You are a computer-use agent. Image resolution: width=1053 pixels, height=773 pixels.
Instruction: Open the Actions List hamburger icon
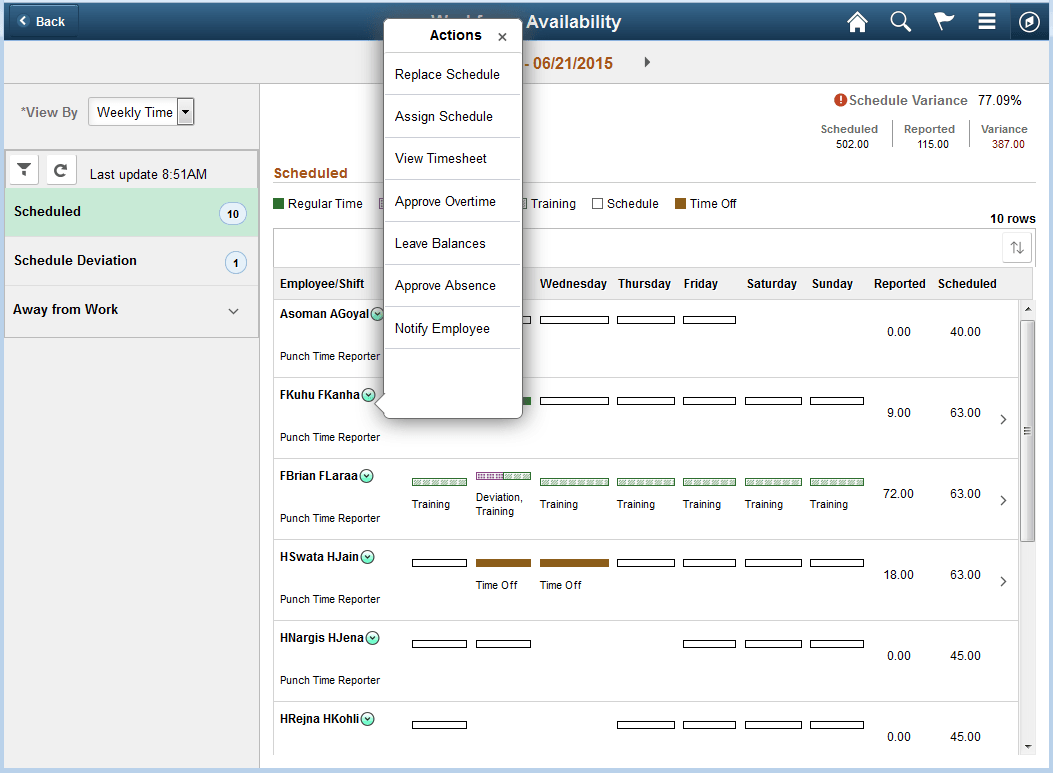click(986, 21)
